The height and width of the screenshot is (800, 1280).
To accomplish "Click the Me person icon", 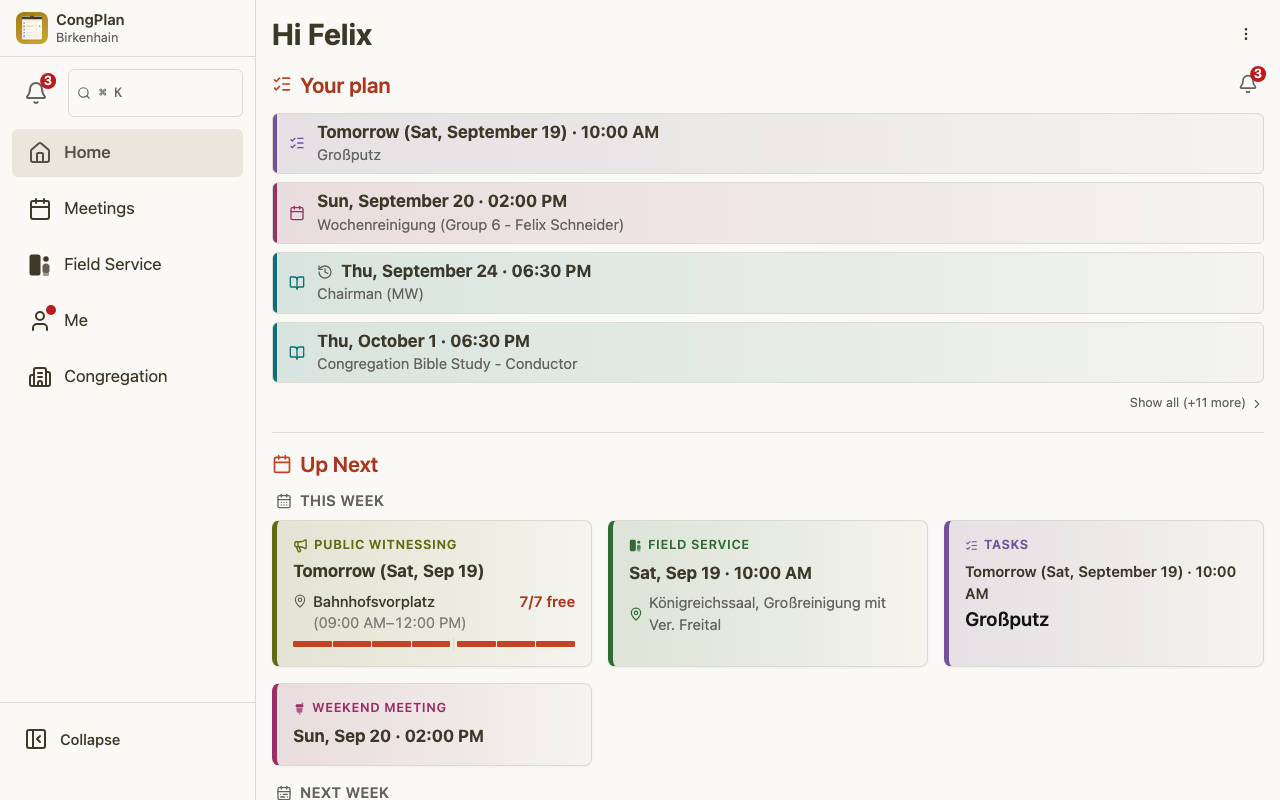I will click(x=40, y=320).
